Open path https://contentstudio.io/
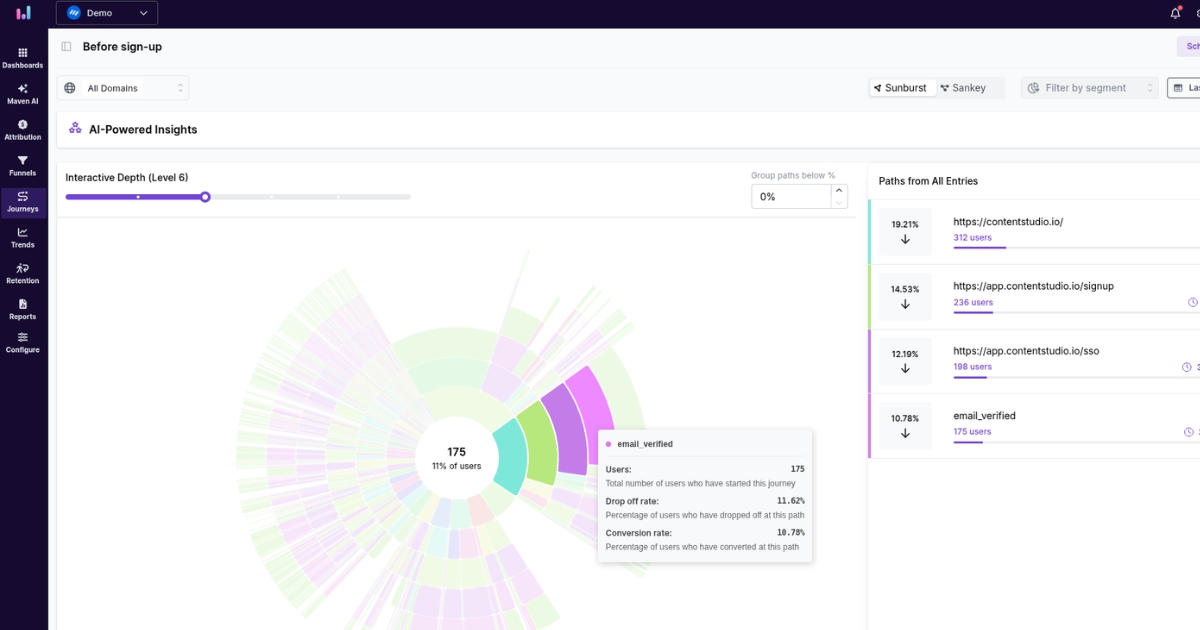This screenshot has height=630, width=1200. tap(1008, 222)
